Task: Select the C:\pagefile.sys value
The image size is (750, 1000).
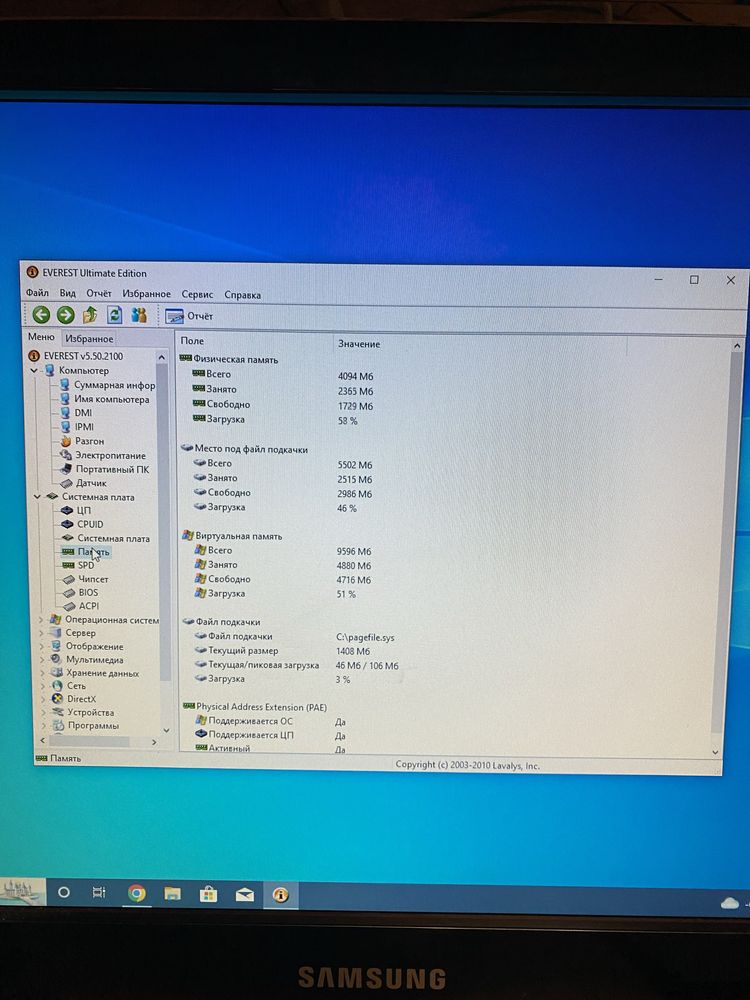Action: (x=365, y=637)
